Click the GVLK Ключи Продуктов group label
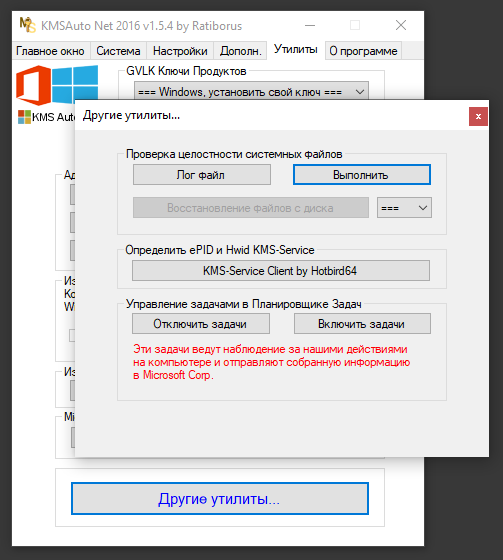503x560 pixels. (x=186, y=71)
